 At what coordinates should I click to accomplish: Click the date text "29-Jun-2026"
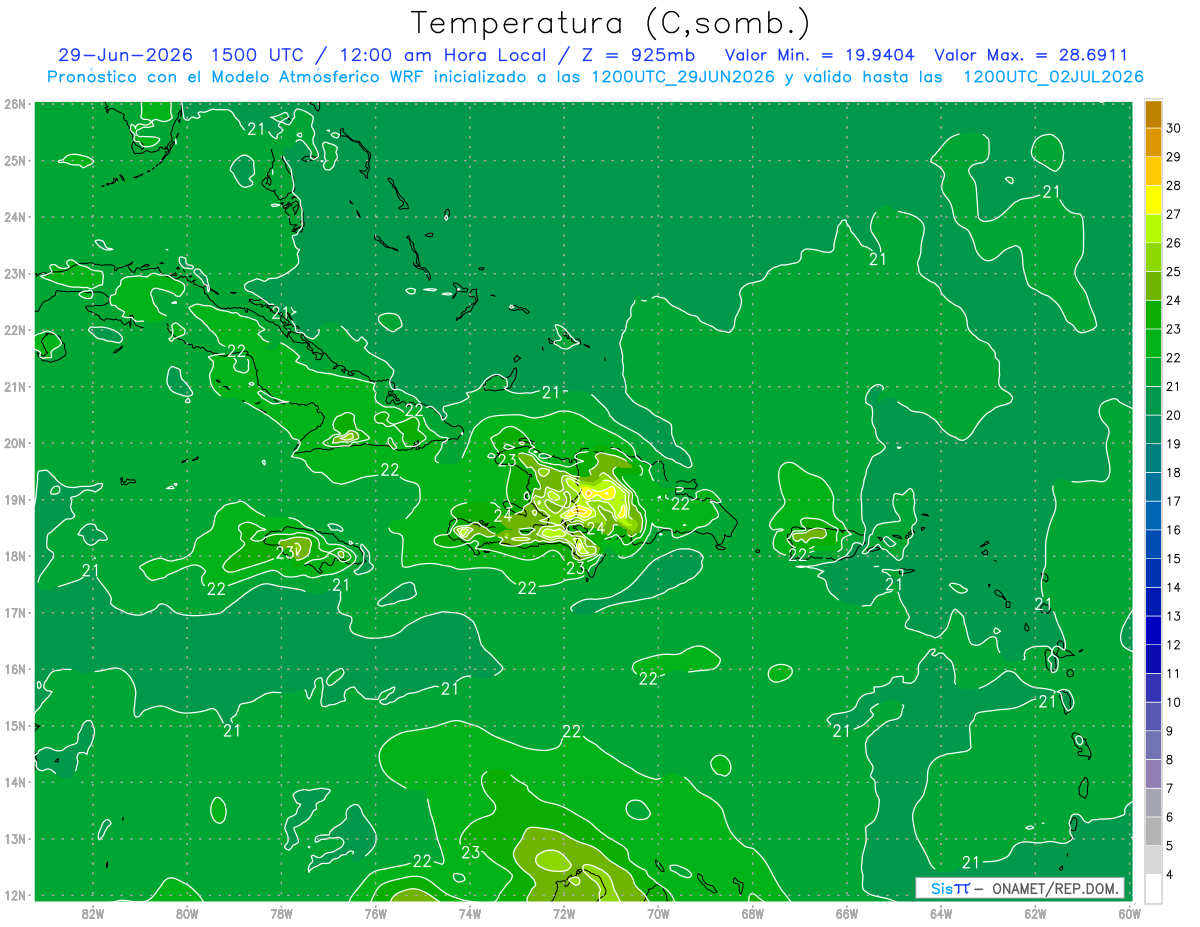point(126,55)
